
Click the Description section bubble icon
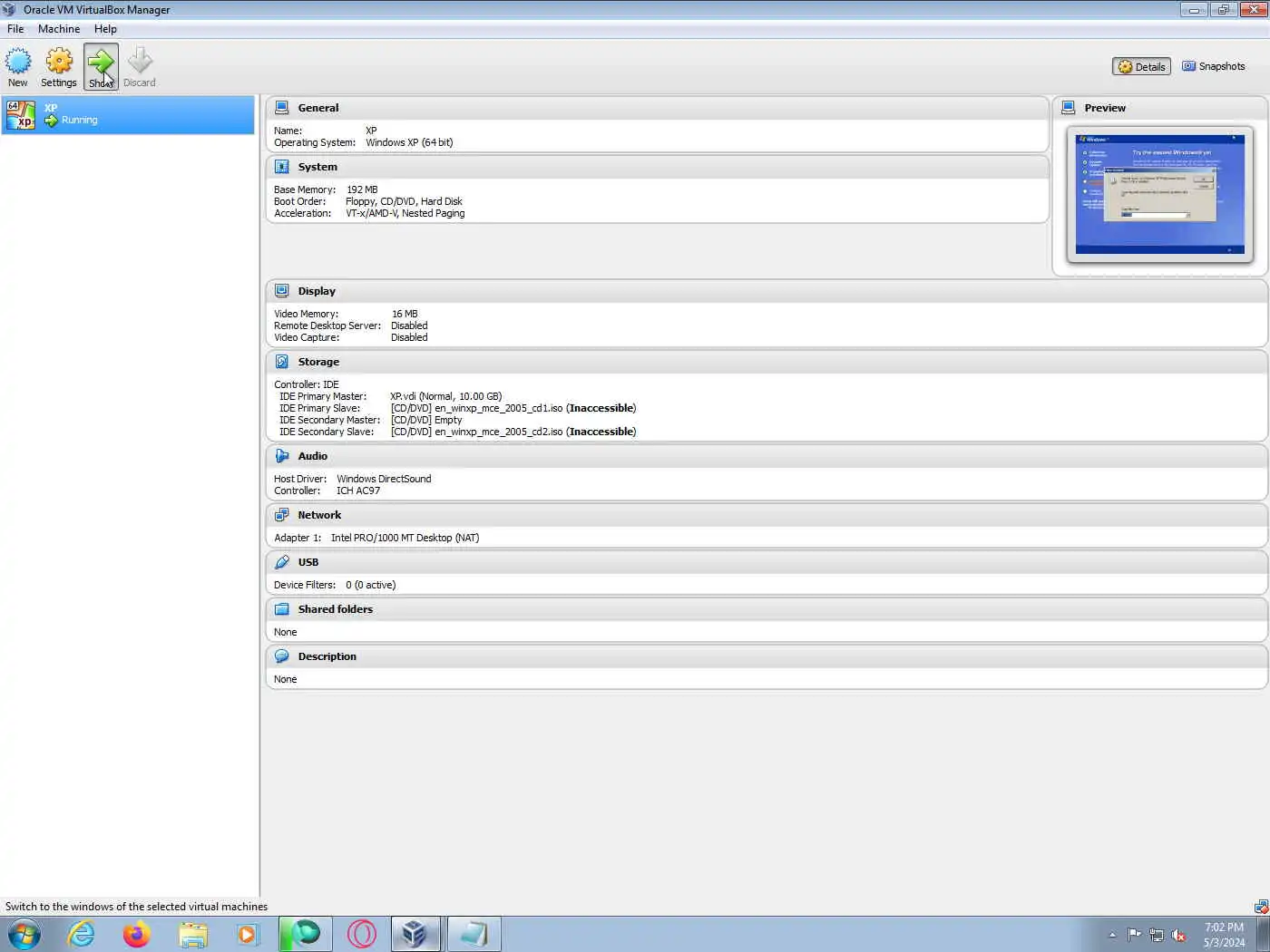[282, 656]
